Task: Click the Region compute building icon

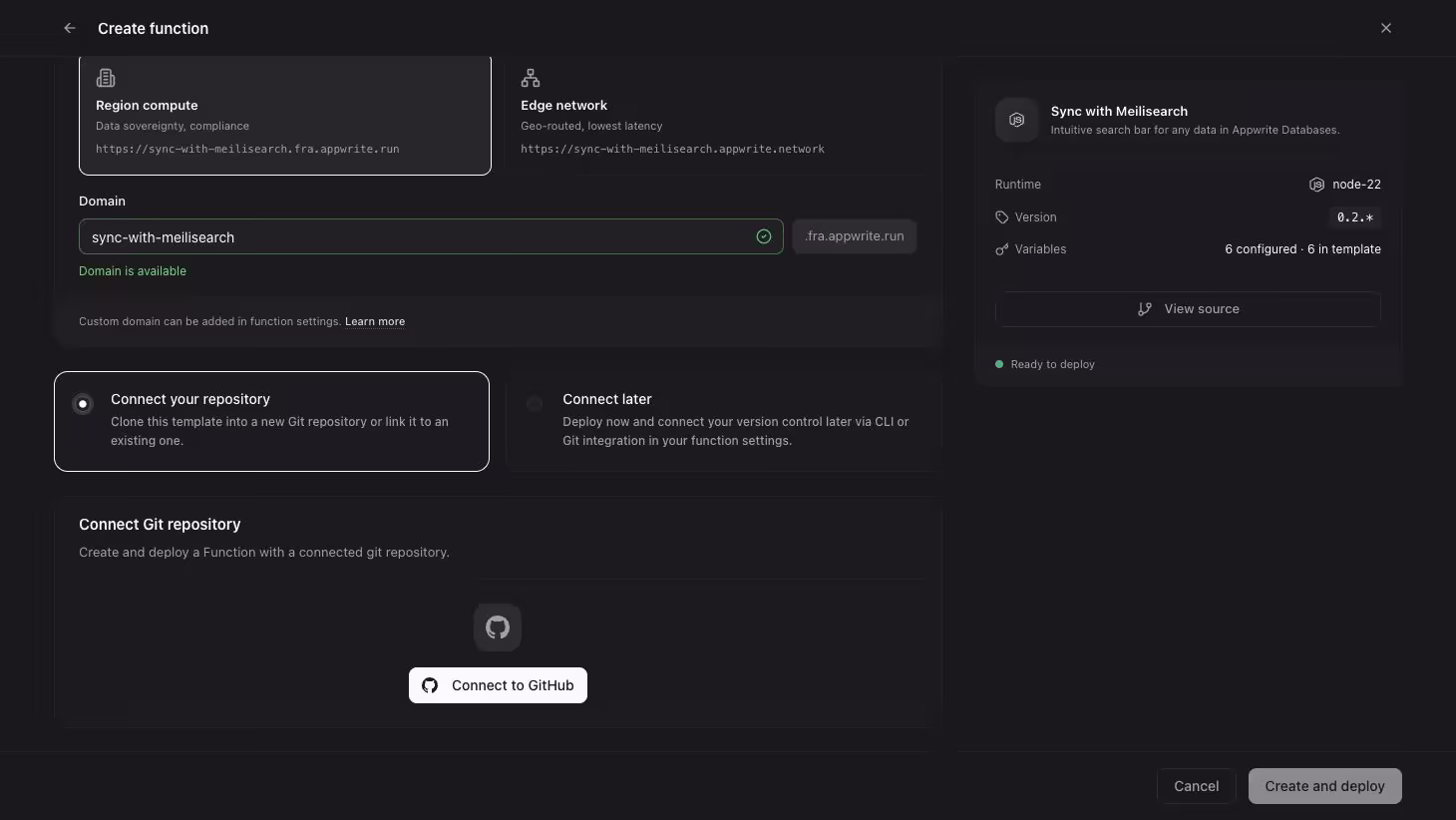Action: pos(106,78)
